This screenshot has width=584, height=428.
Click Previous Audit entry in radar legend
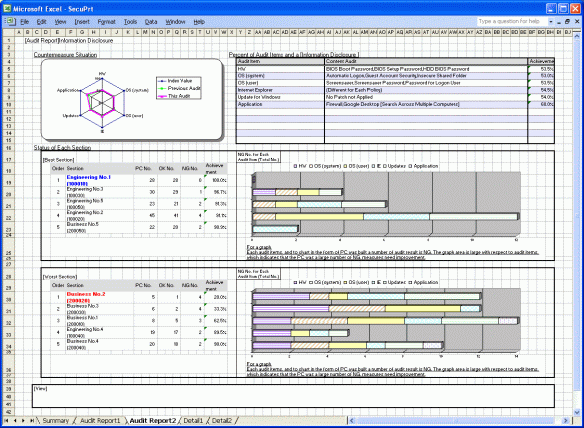pos(179,88)
